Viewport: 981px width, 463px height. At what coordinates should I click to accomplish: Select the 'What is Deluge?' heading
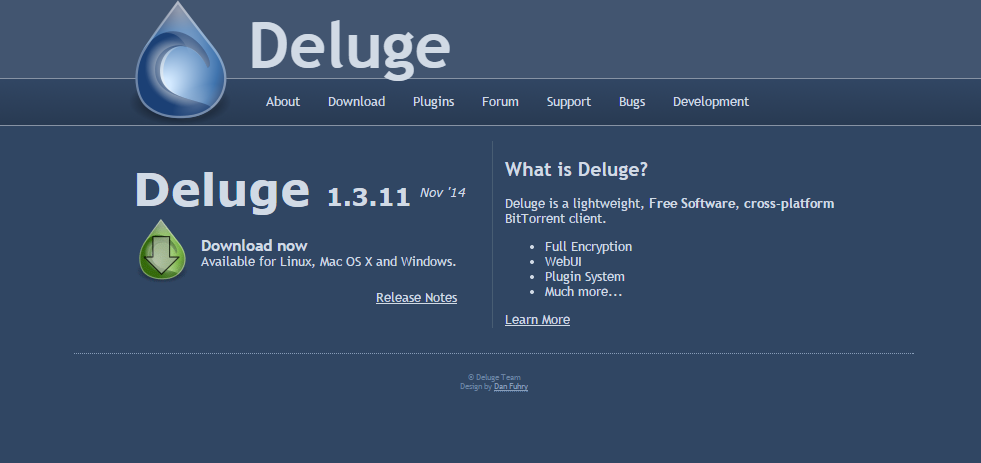pos(576,170)
